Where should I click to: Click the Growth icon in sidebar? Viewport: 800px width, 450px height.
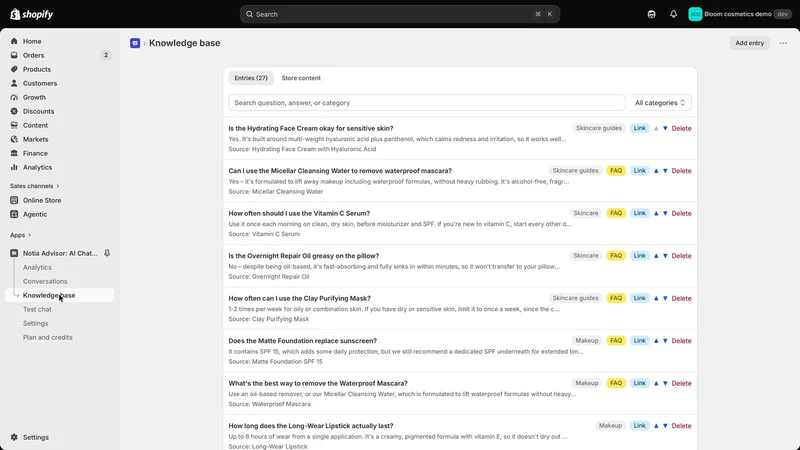pos(14,97)
